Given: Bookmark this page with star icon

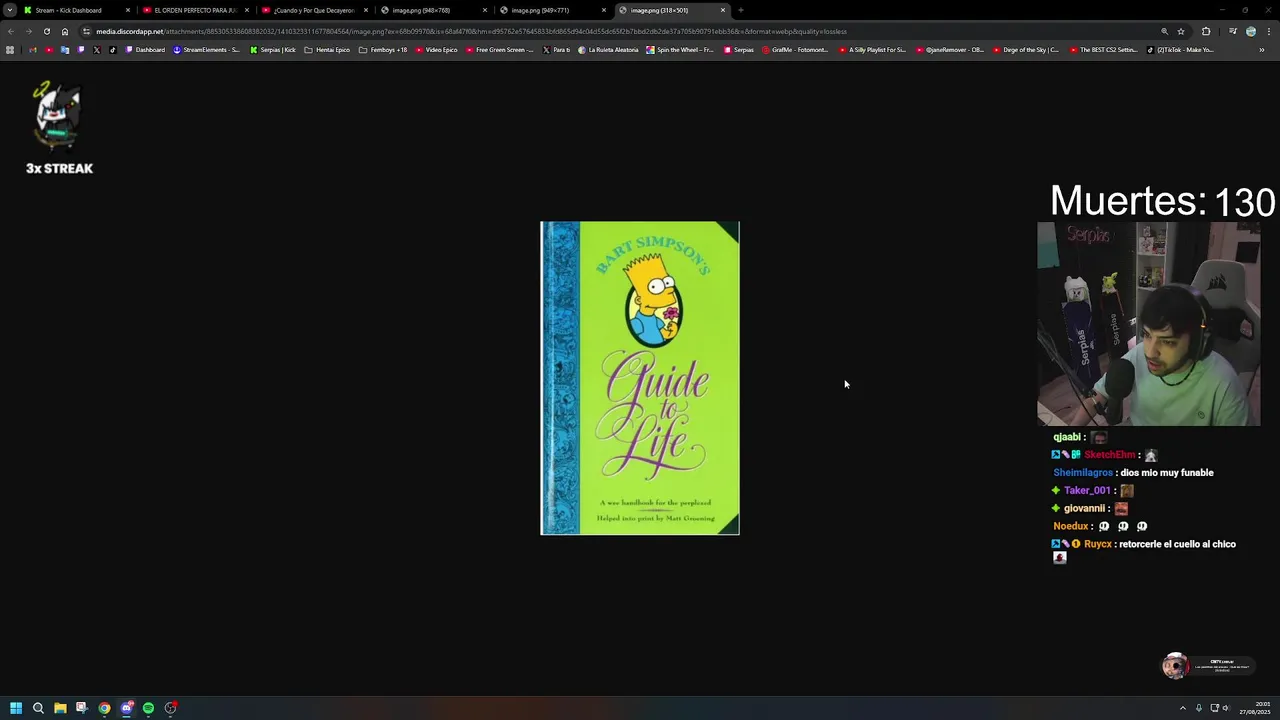Looking at the screenshot, I should [1181, 31].
